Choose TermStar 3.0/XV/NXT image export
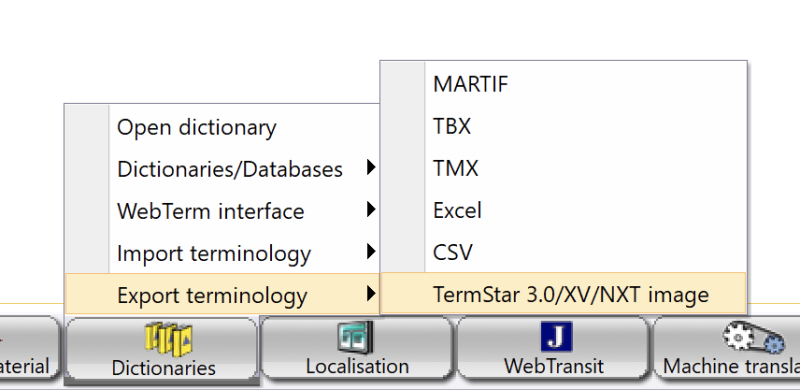Screen dimensions: 800x390 [564, 293]
